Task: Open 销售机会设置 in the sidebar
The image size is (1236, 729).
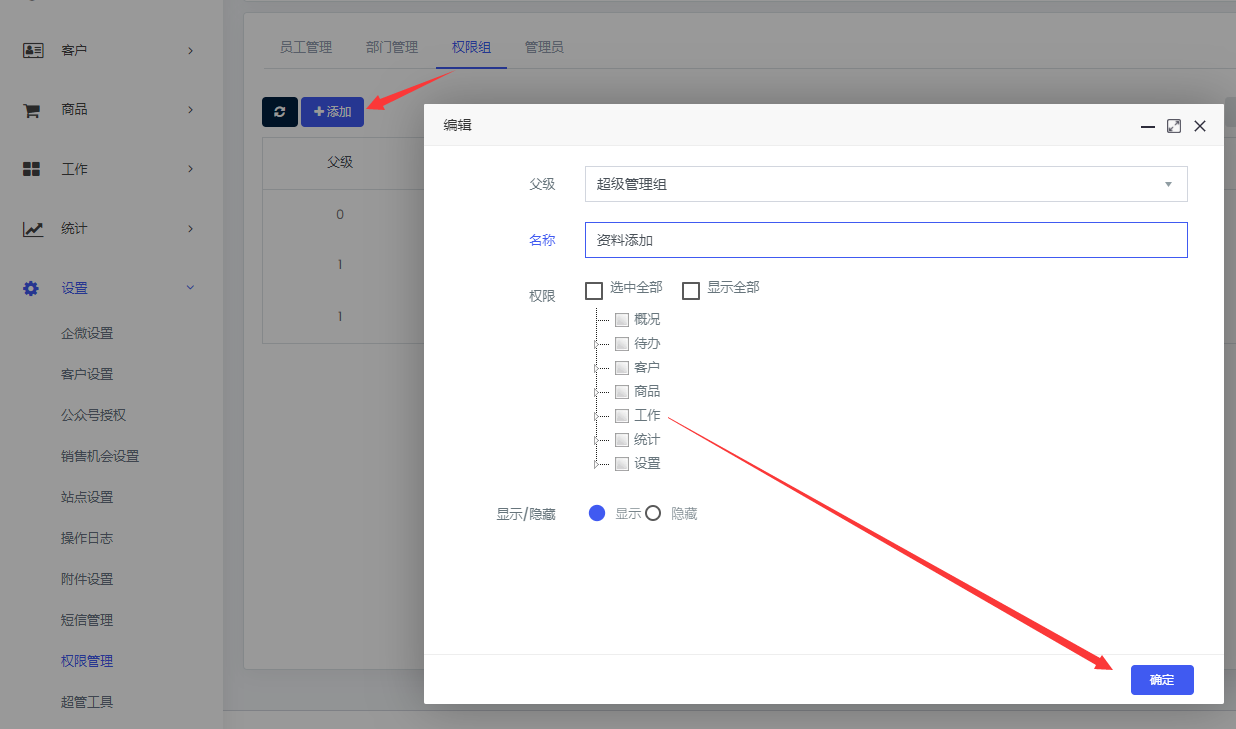Action: pos(100,456)
